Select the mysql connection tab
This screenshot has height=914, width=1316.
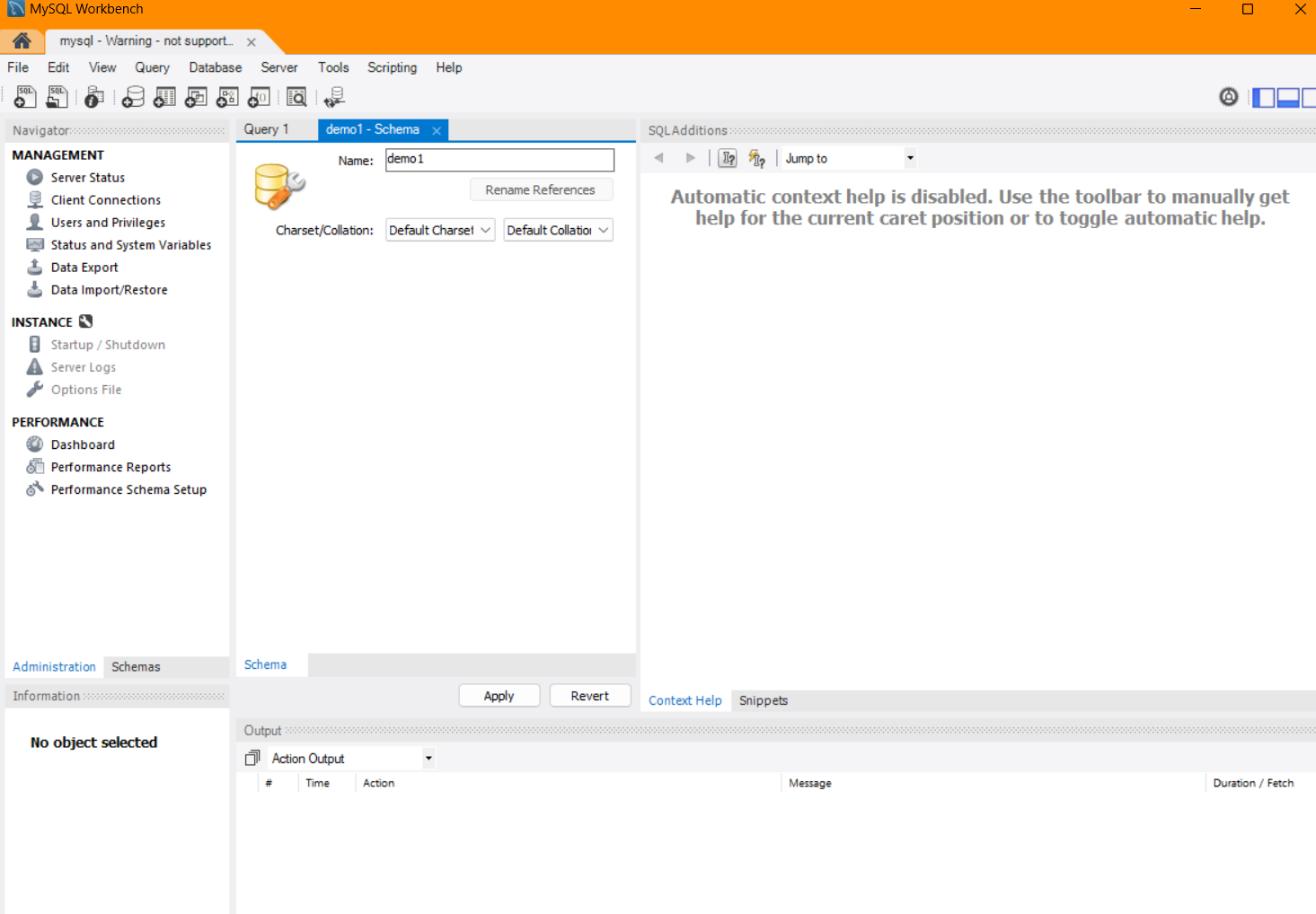point(146,41)
